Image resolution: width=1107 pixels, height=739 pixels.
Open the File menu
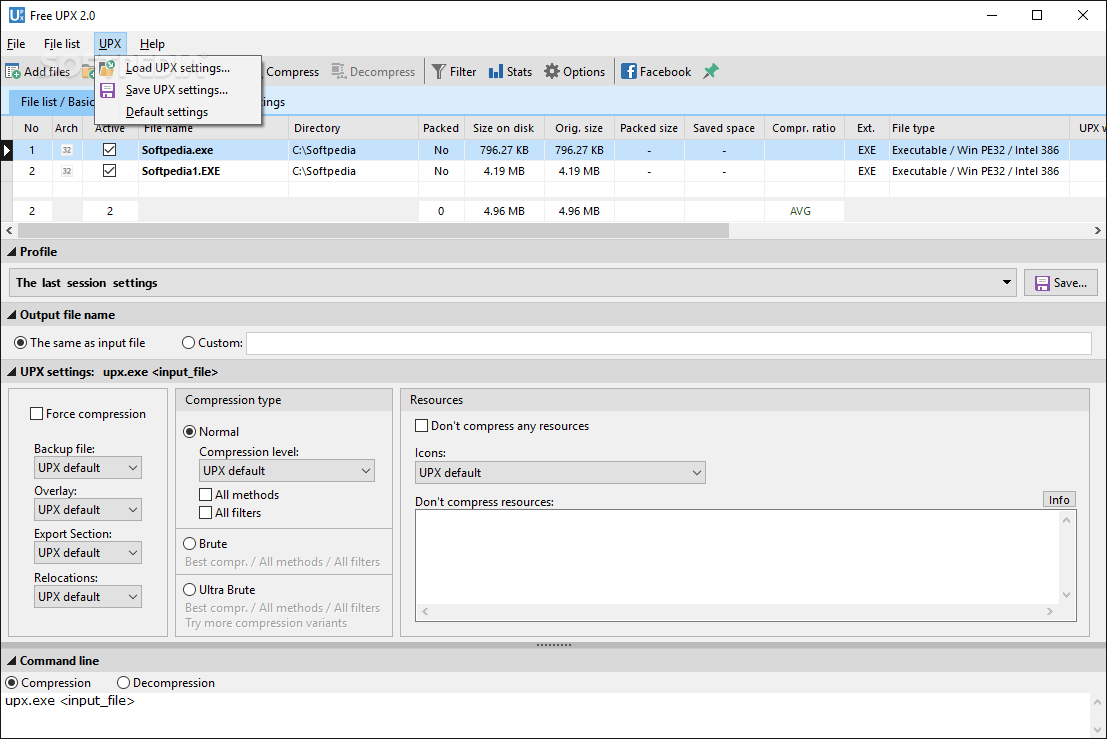point(16,44)
